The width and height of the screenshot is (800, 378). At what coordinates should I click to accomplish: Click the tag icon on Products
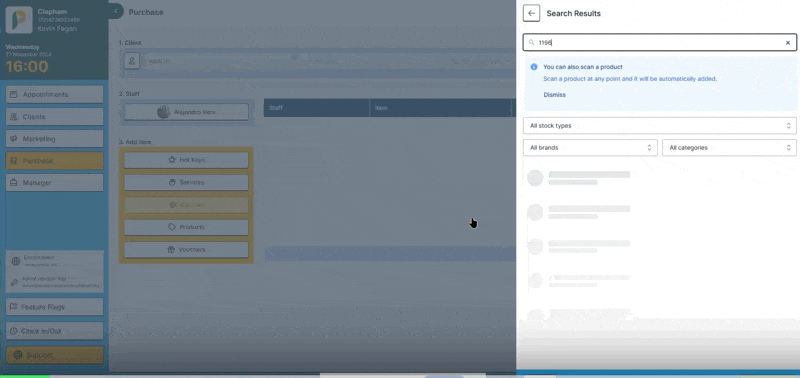tap(172, 227)
